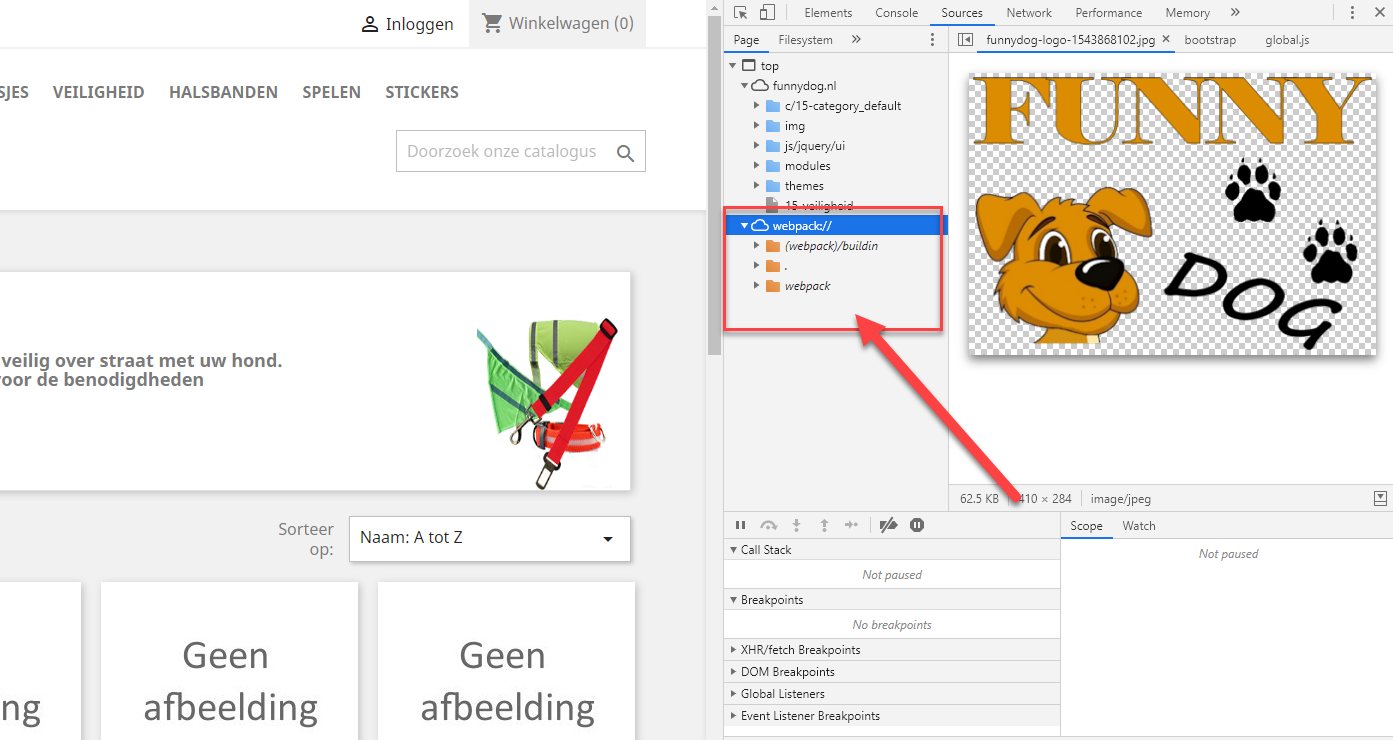Open Winkelwagen (0) cart

point(557,23)
